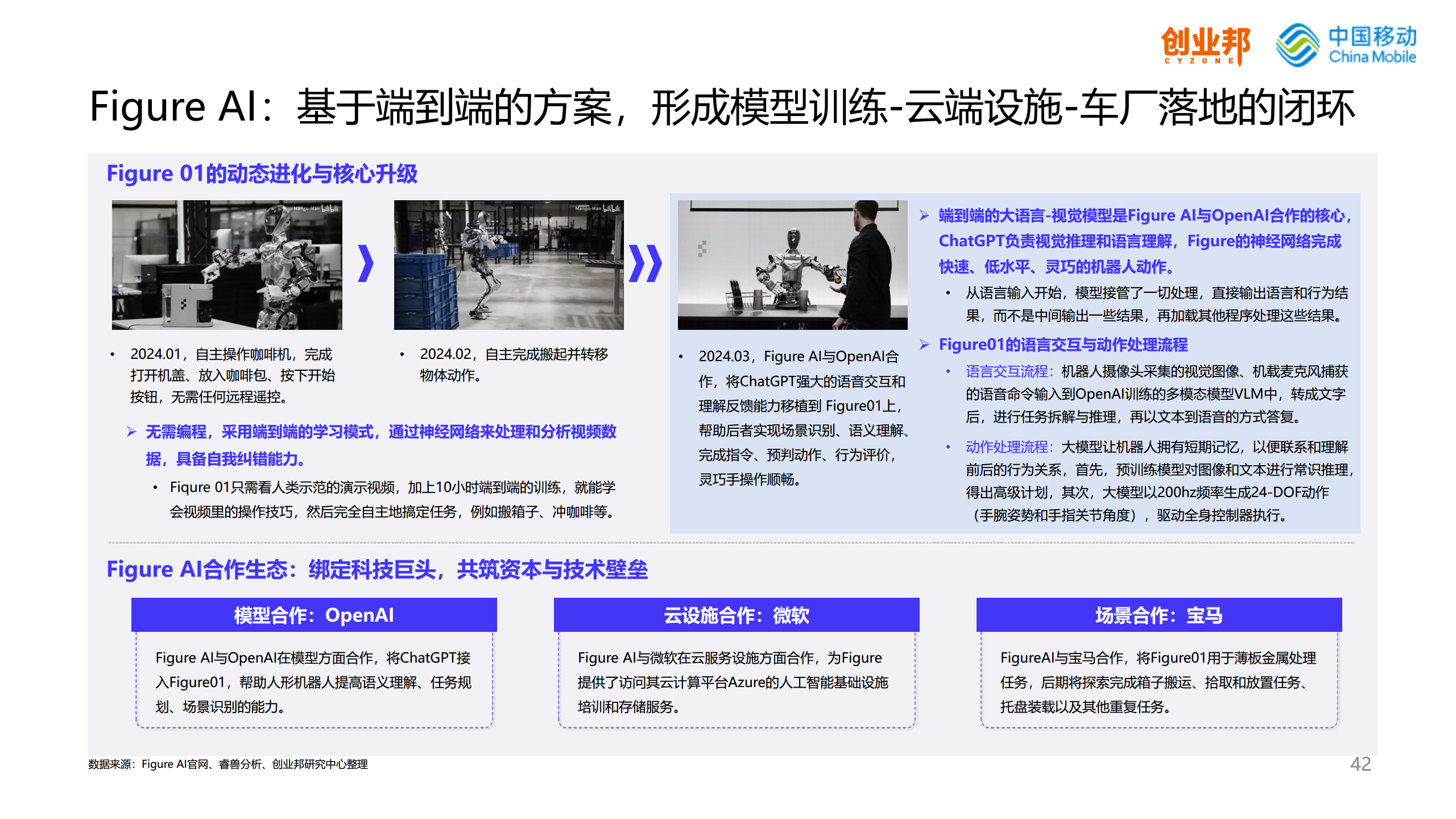Click blue text Figure01的语言交互与动作处理流程

[1063, 345]
